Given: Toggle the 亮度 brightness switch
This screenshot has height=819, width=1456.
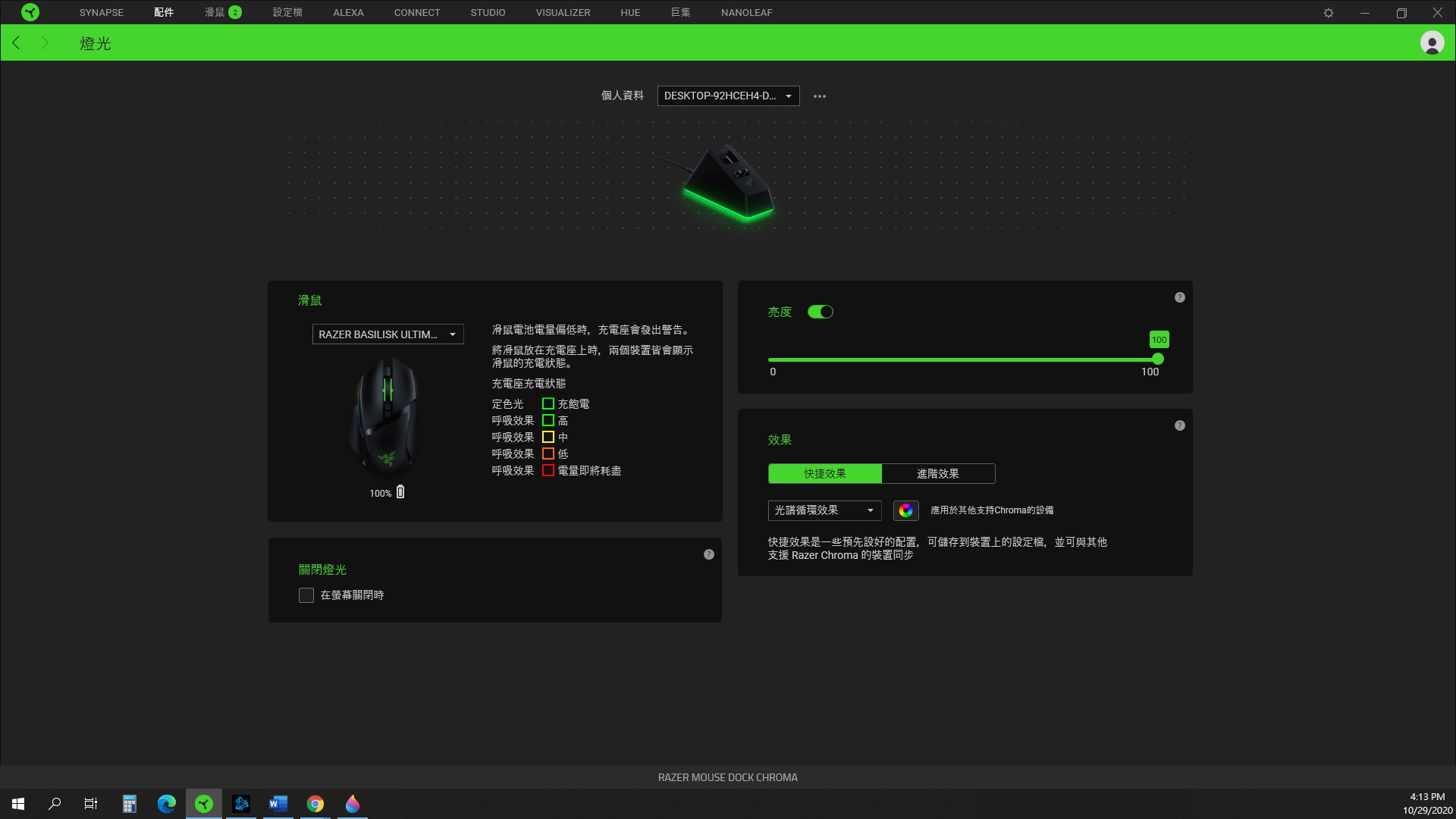Looking at the screenshot, I should pyautogui.click(x=821, y=312).
